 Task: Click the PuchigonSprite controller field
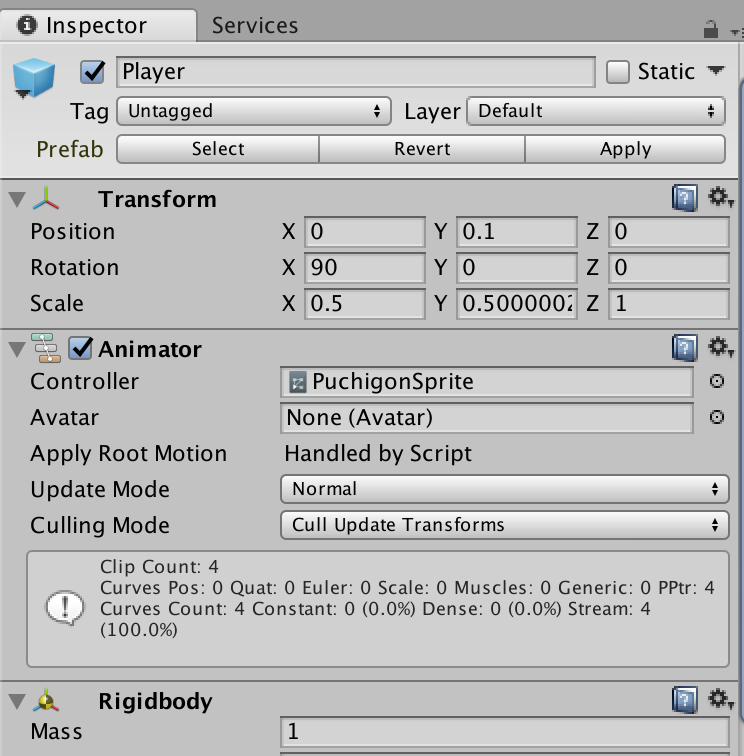[487, 382]
